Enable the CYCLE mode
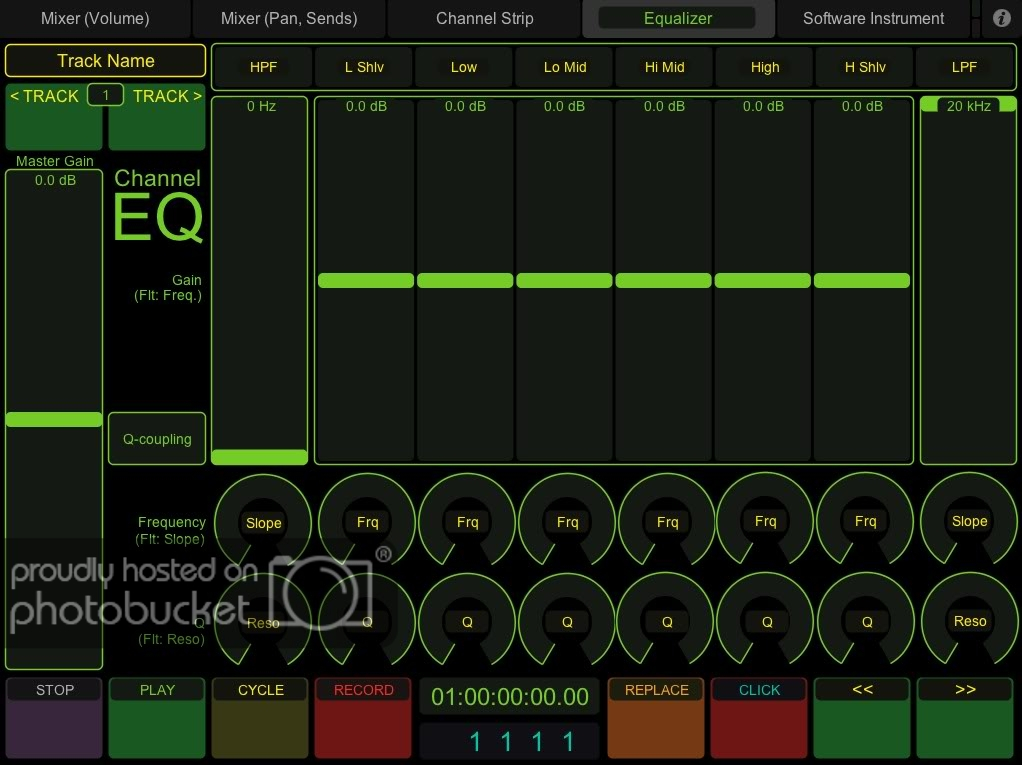Screen dimensions: 1022x765 coord(261,718)
